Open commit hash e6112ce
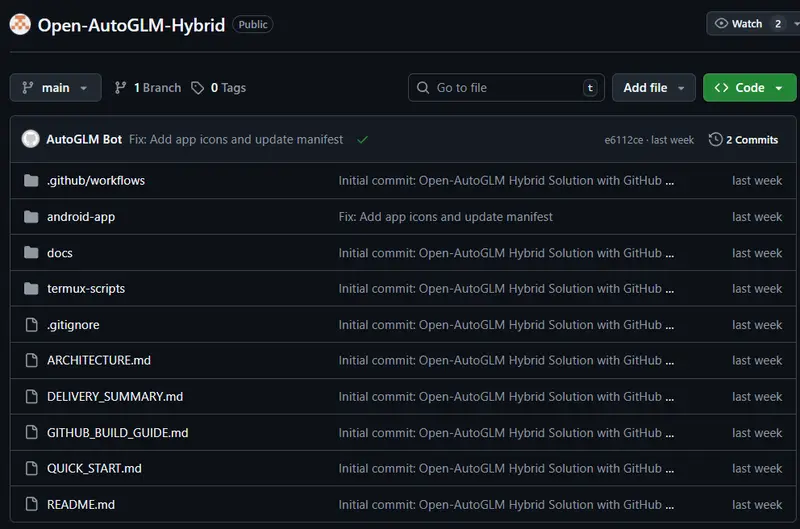 [x=624, y=140]
